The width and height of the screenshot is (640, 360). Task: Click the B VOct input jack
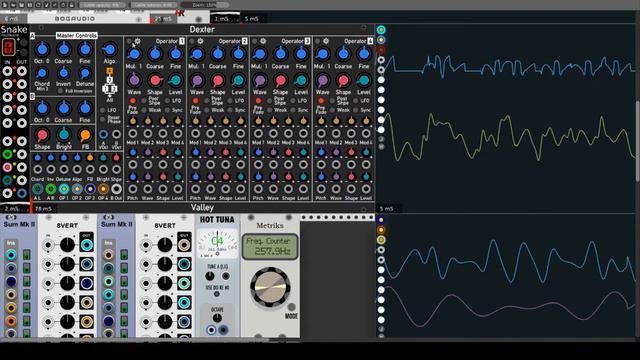coord(116,134)
